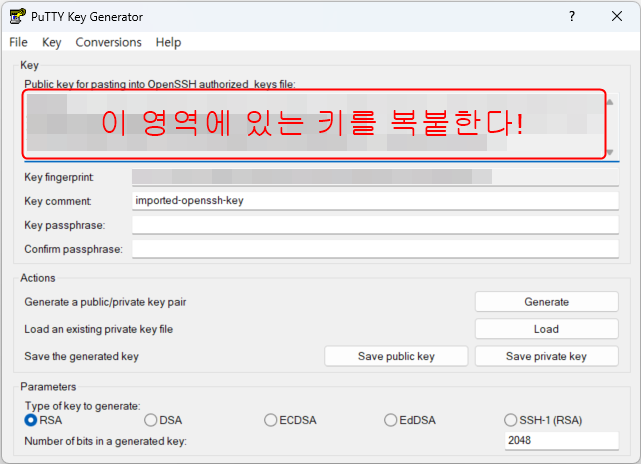Click the question mark help button
Image resolution: width=641 pixels, height=464 pixels.
pyautogui.click(x=572, y=16)
